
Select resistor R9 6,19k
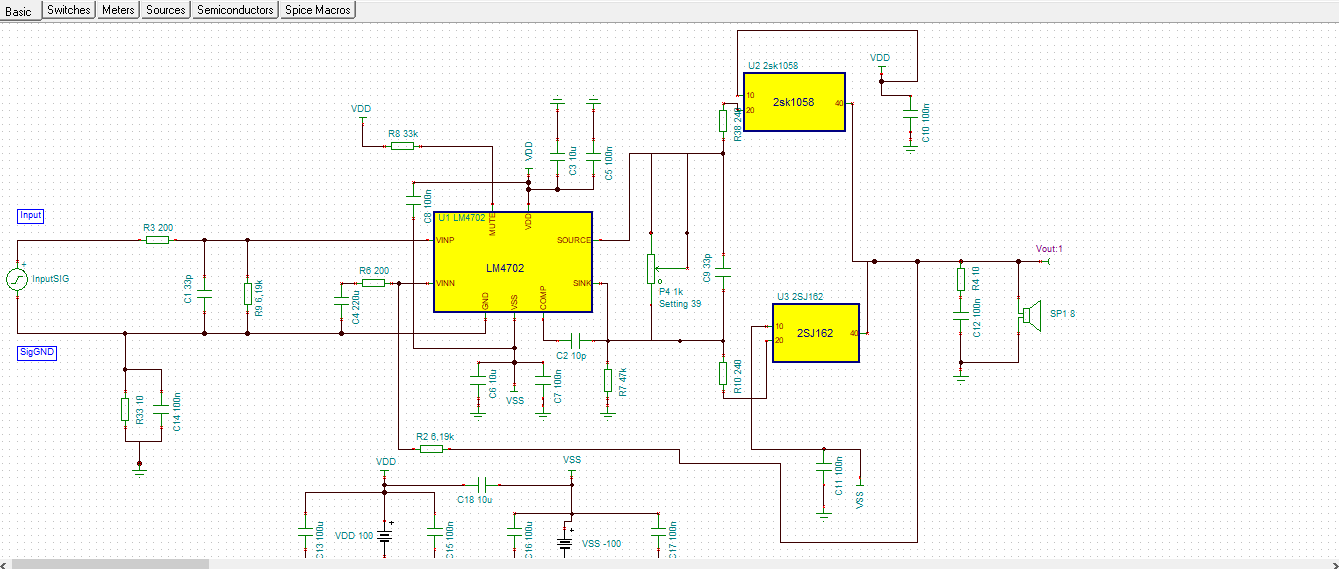[x=247, y=292]
